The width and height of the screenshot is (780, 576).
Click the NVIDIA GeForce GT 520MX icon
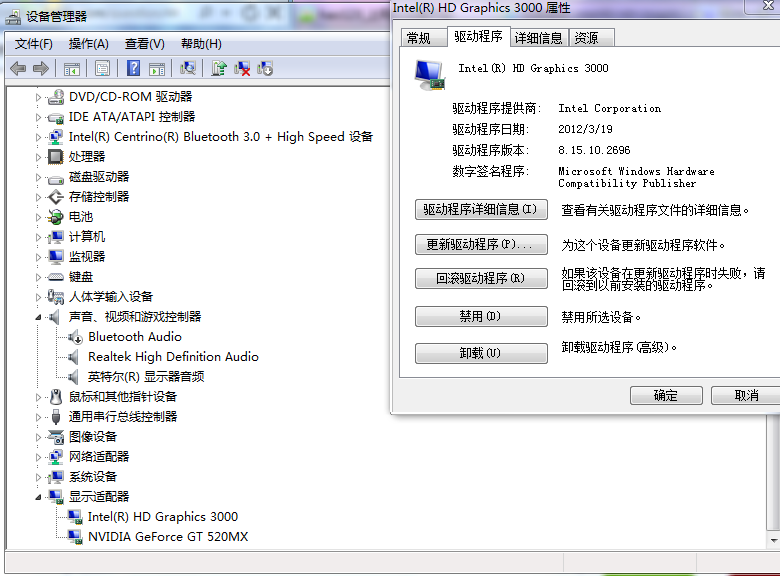(x=75, y=537)
